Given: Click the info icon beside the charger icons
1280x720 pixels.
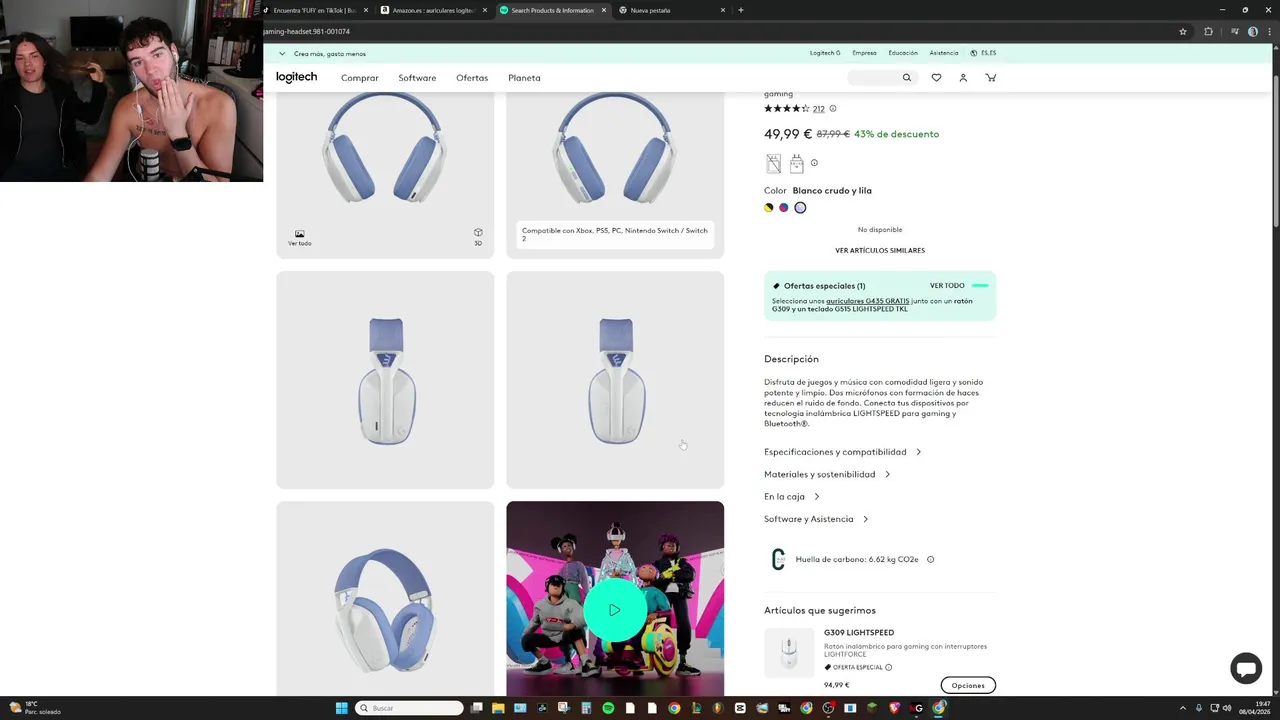Looking at the screenshot, I should coord(814,163).
